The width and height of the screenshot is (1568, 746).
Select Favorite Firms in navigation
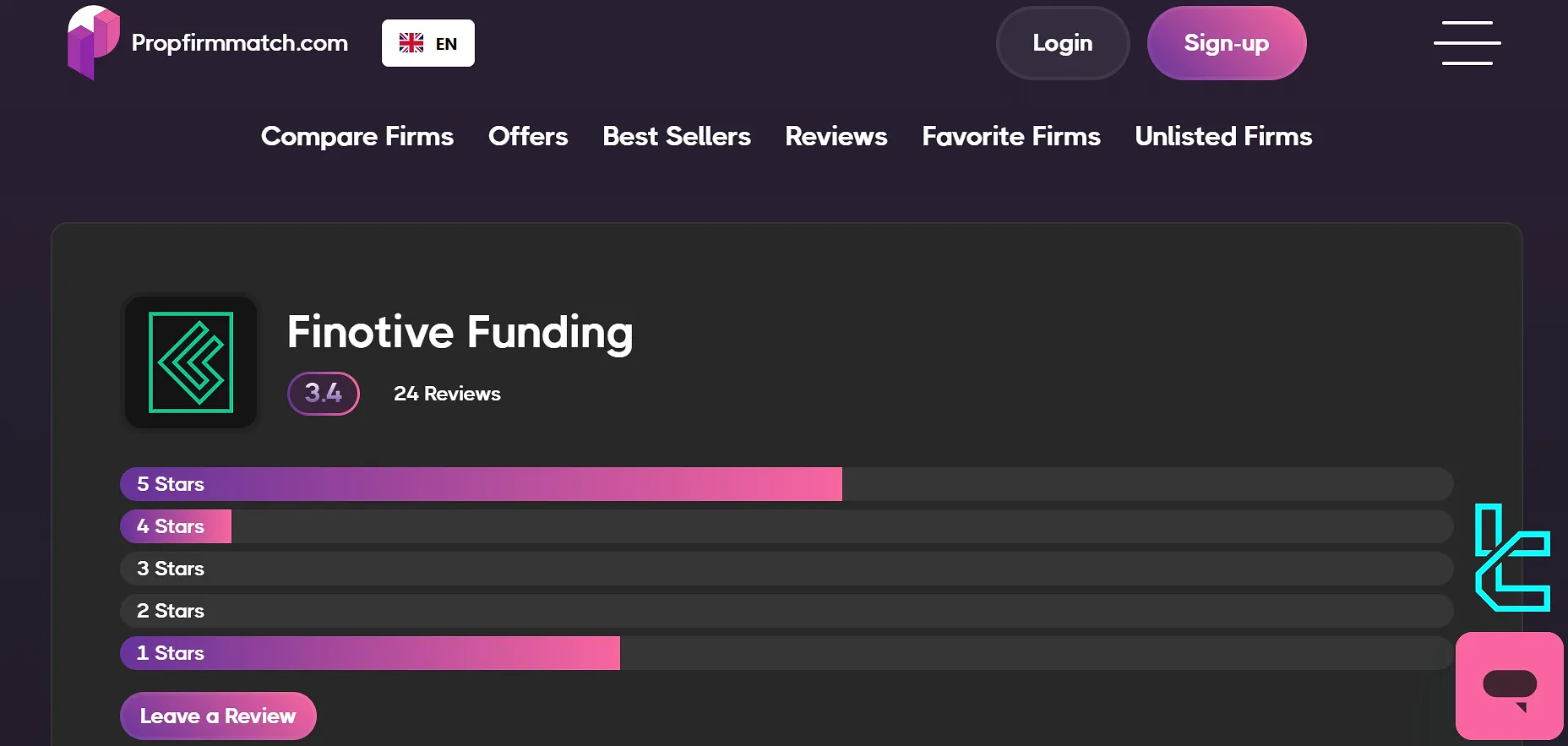tap(1010, 136)
